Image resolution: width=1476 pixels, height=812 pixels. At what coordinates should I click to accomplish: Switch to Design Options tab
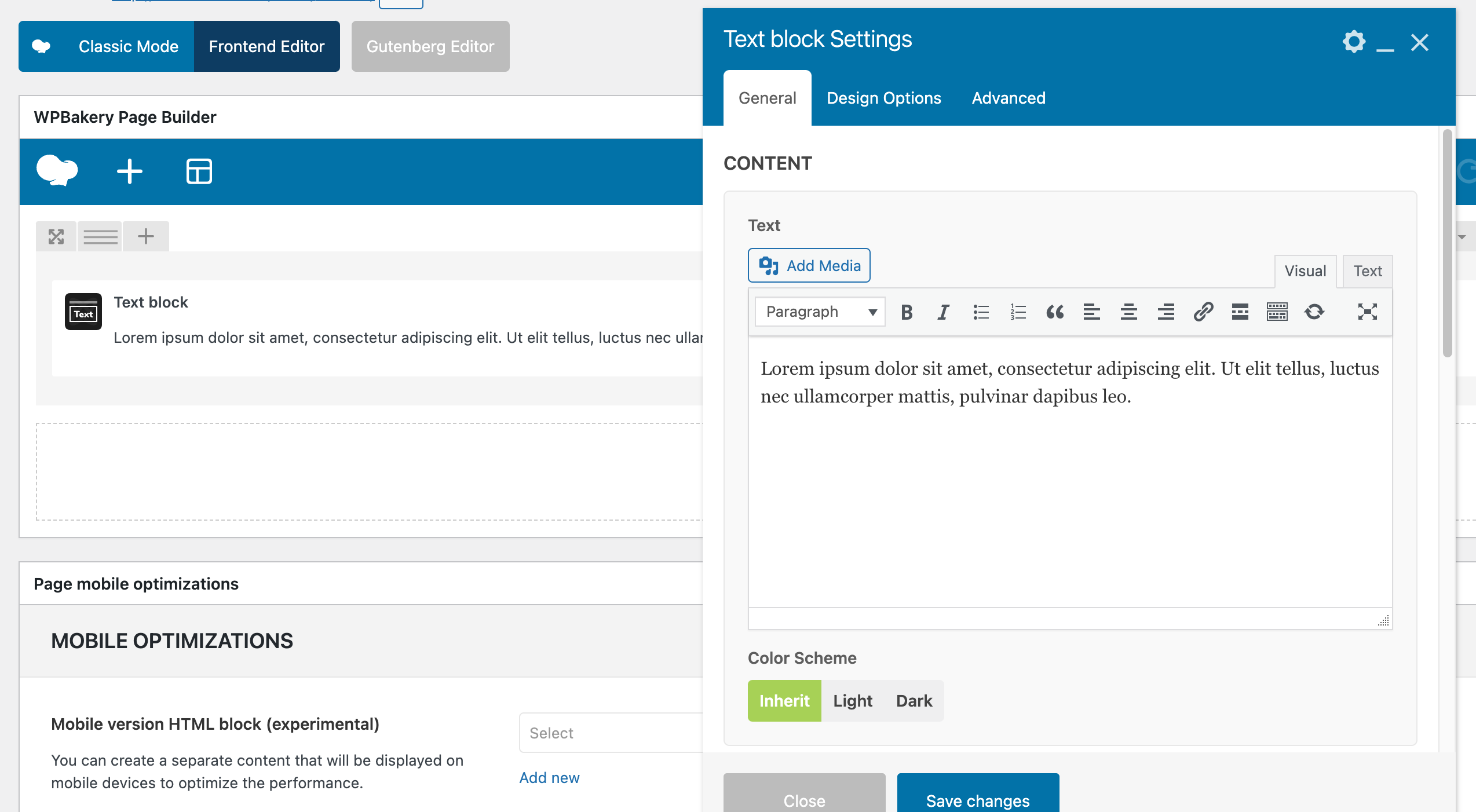coord(884,98)
